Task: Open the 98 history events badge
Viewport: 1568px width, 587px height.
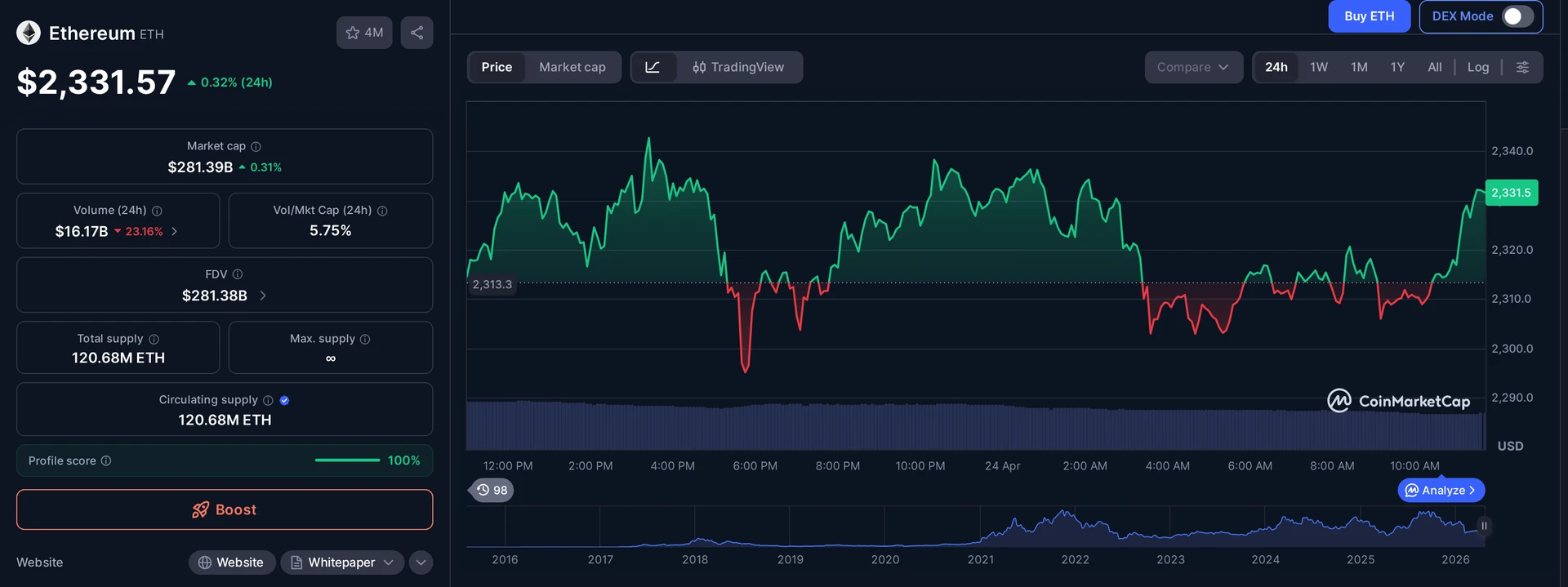Action: [492, 490]
